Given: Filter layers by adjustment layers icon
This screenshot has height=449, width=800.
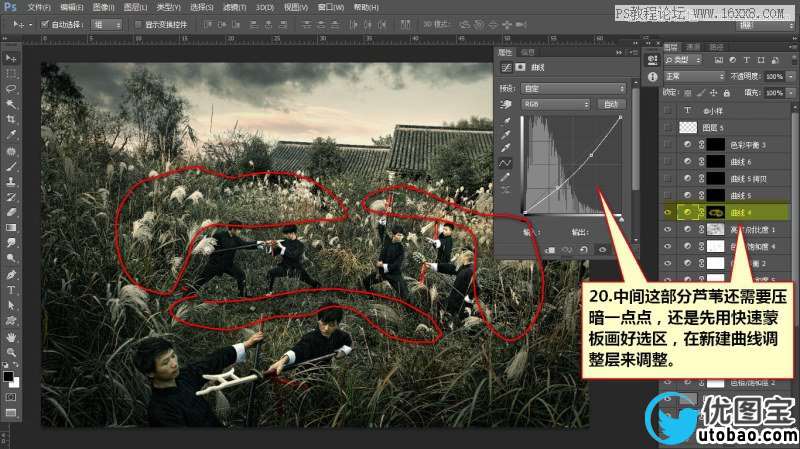Looking at the screenshot, I should pyautogui.click(x=733, y=60).
